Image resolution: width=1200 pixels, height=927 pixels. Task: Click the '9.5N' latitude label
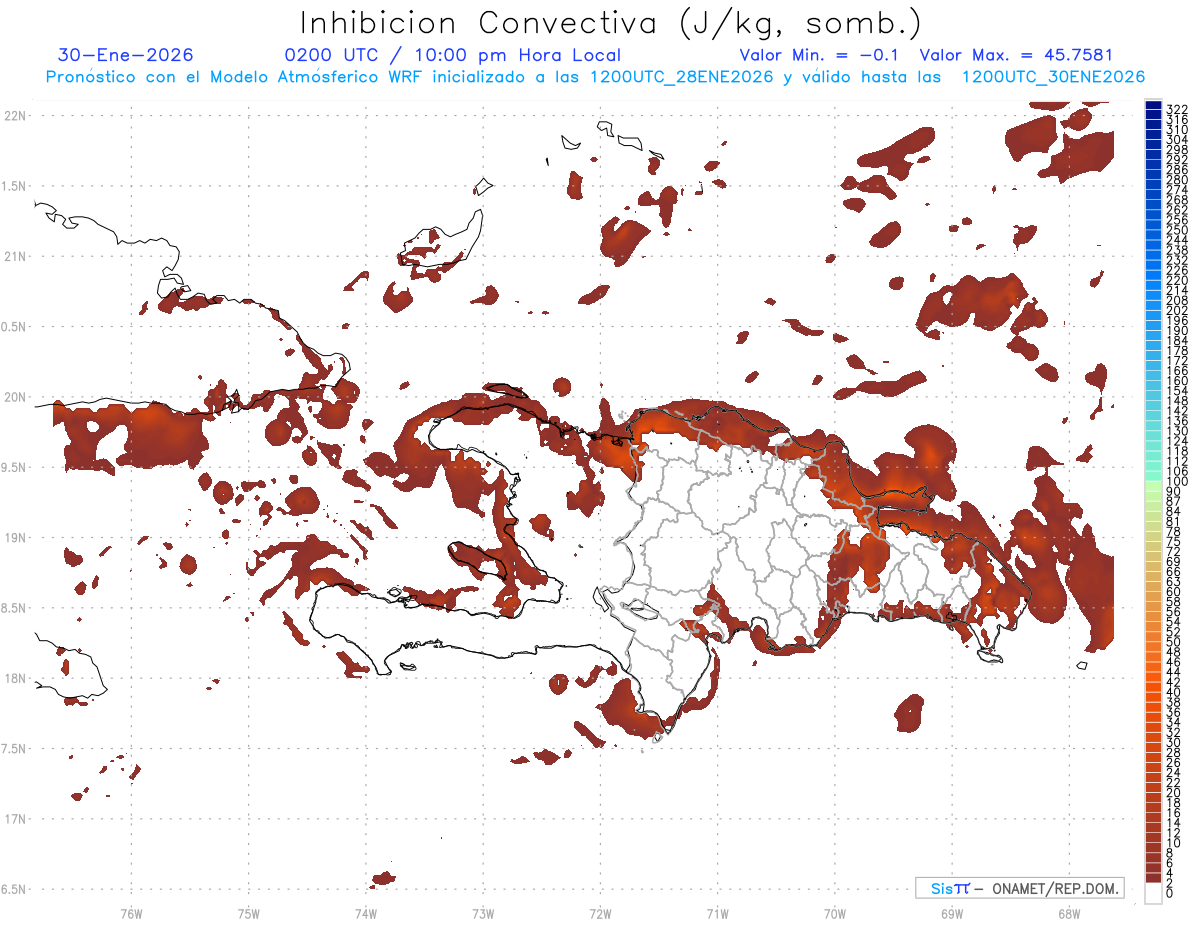coord(15,468)
